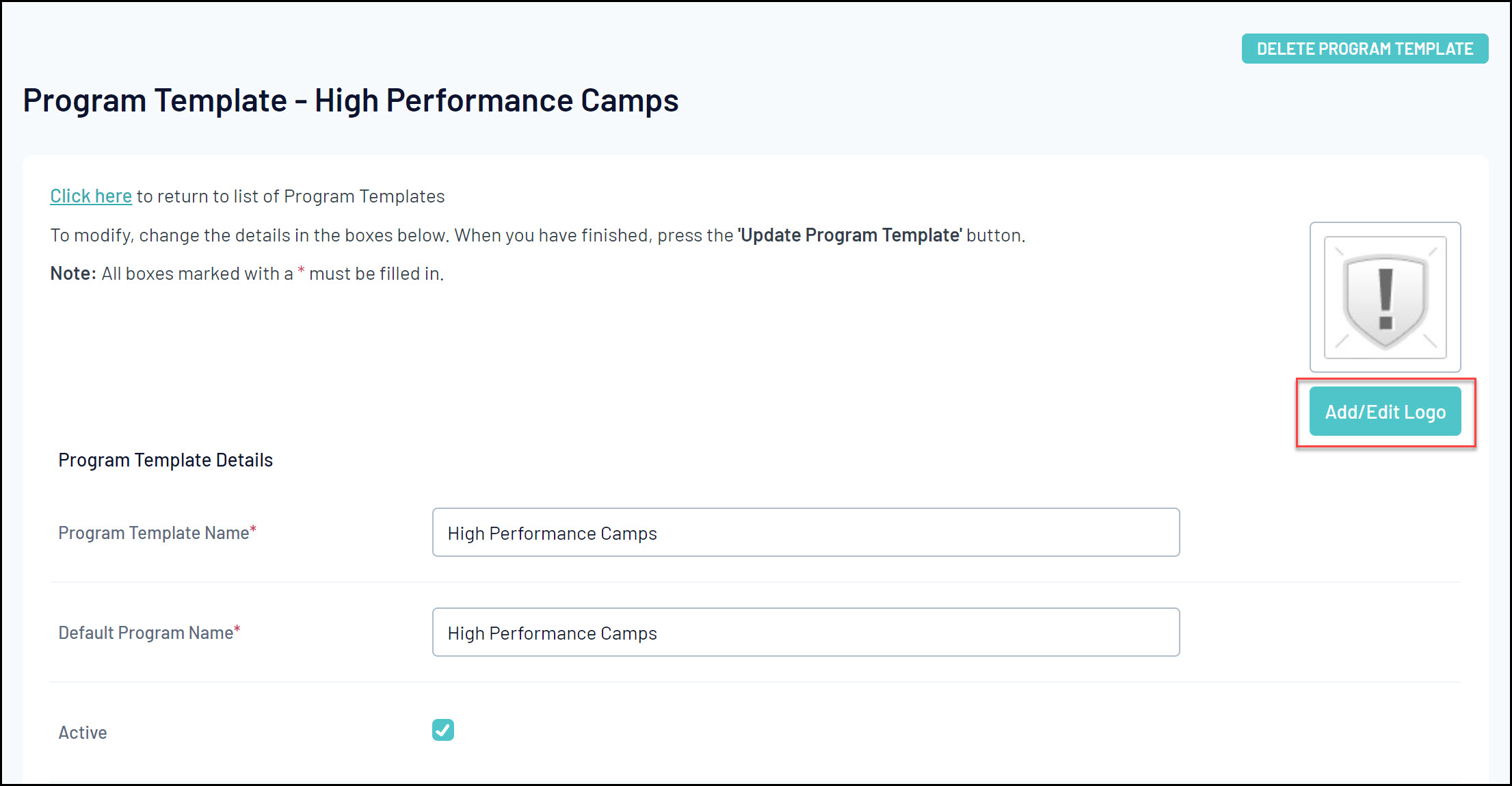Click the Delete Program Template button
The height and width of the screenshot is (786, 1512).
[1364, 49]
